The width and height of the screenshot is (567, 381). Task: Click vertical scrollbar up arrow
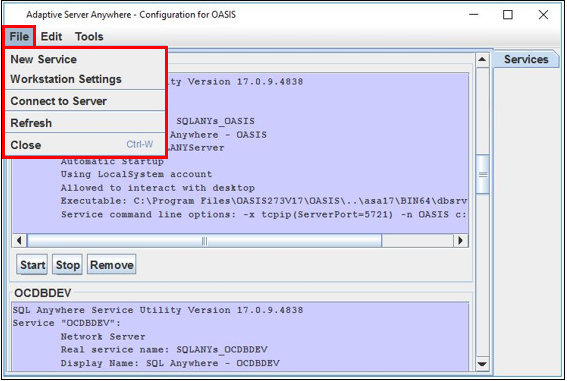pyautogui.click(x=482, y=59)
